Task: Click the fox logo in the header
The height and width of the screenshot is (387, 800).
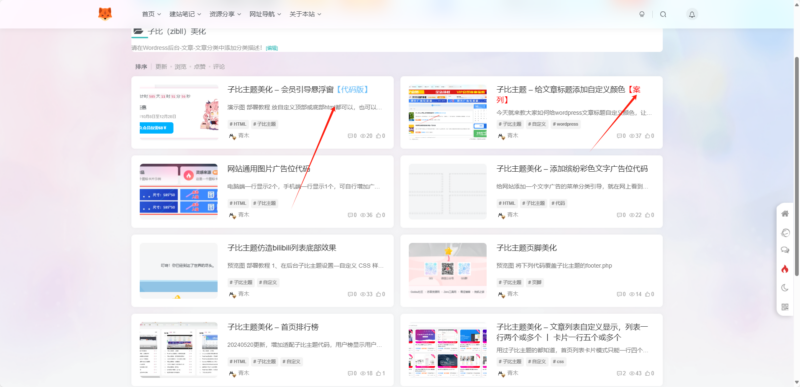Action: [x=105, y=14]
